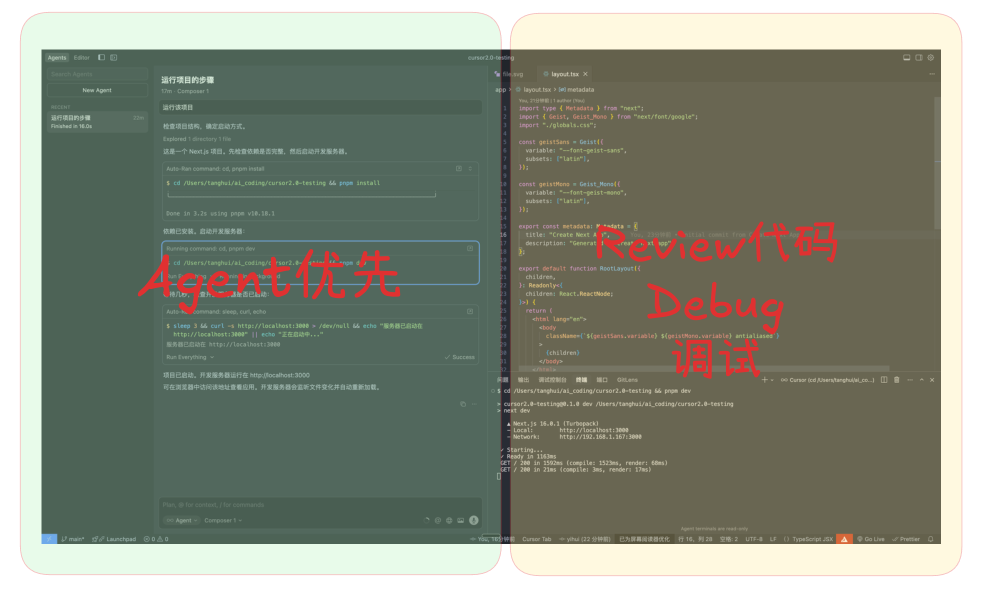Switch to the Editor view toggle

point(81,58)
